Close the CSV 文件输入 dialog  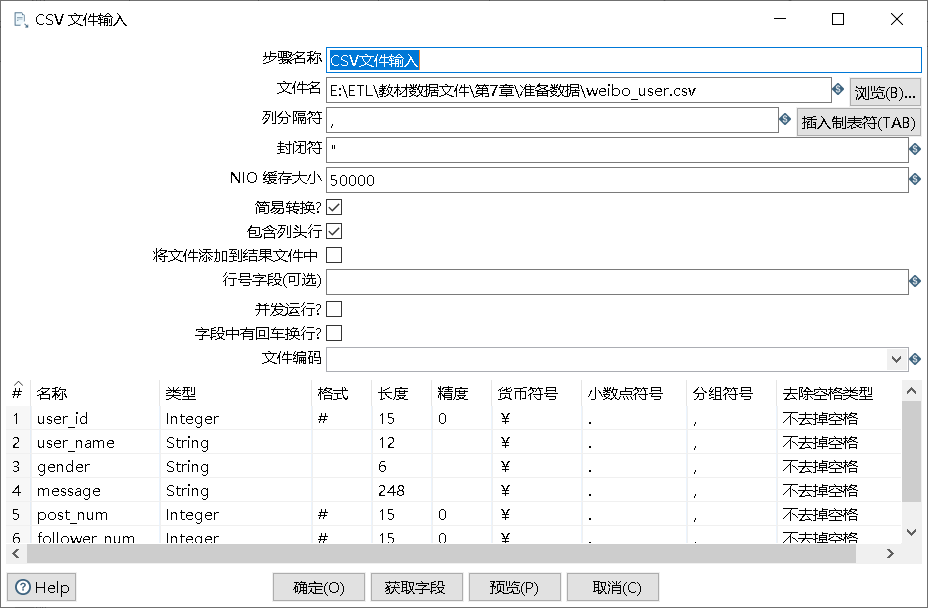point(897,19)
